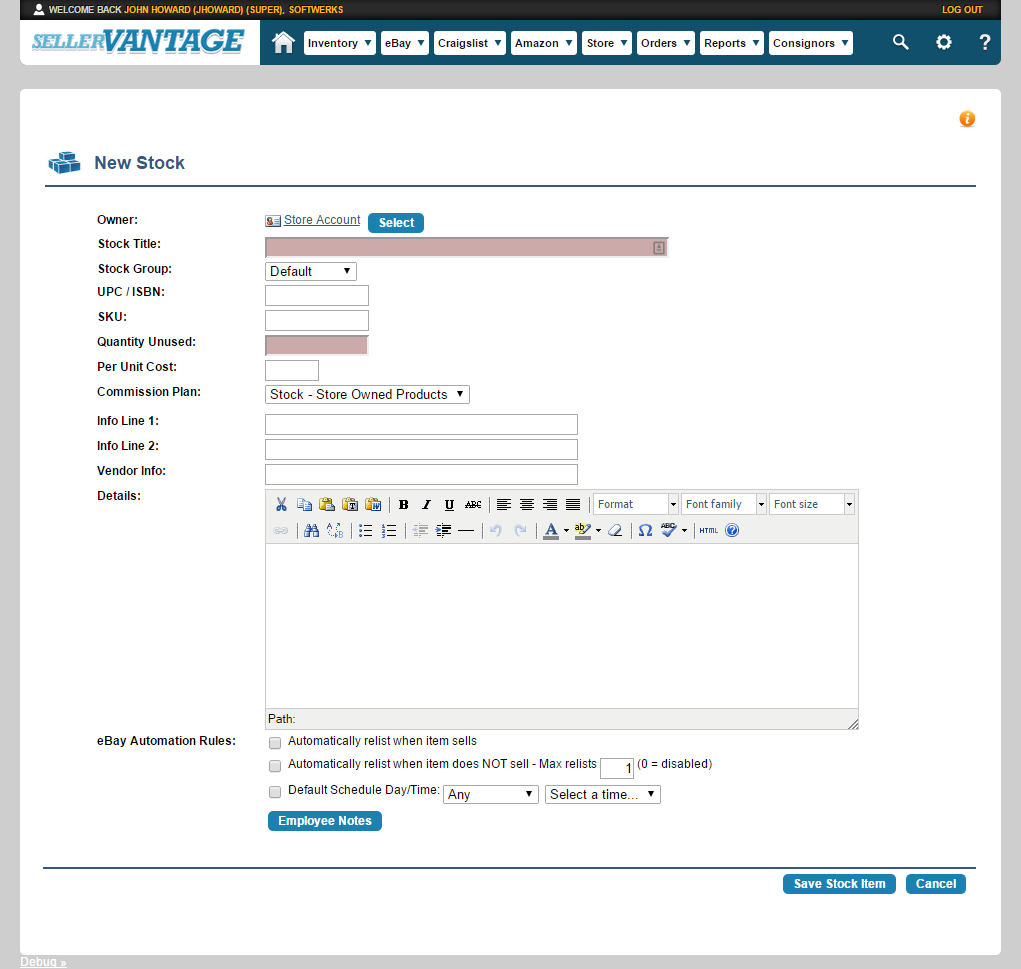Click the cut scissors icon
This screenshot has width=1021, height=969.
click(x=281, y=505)
